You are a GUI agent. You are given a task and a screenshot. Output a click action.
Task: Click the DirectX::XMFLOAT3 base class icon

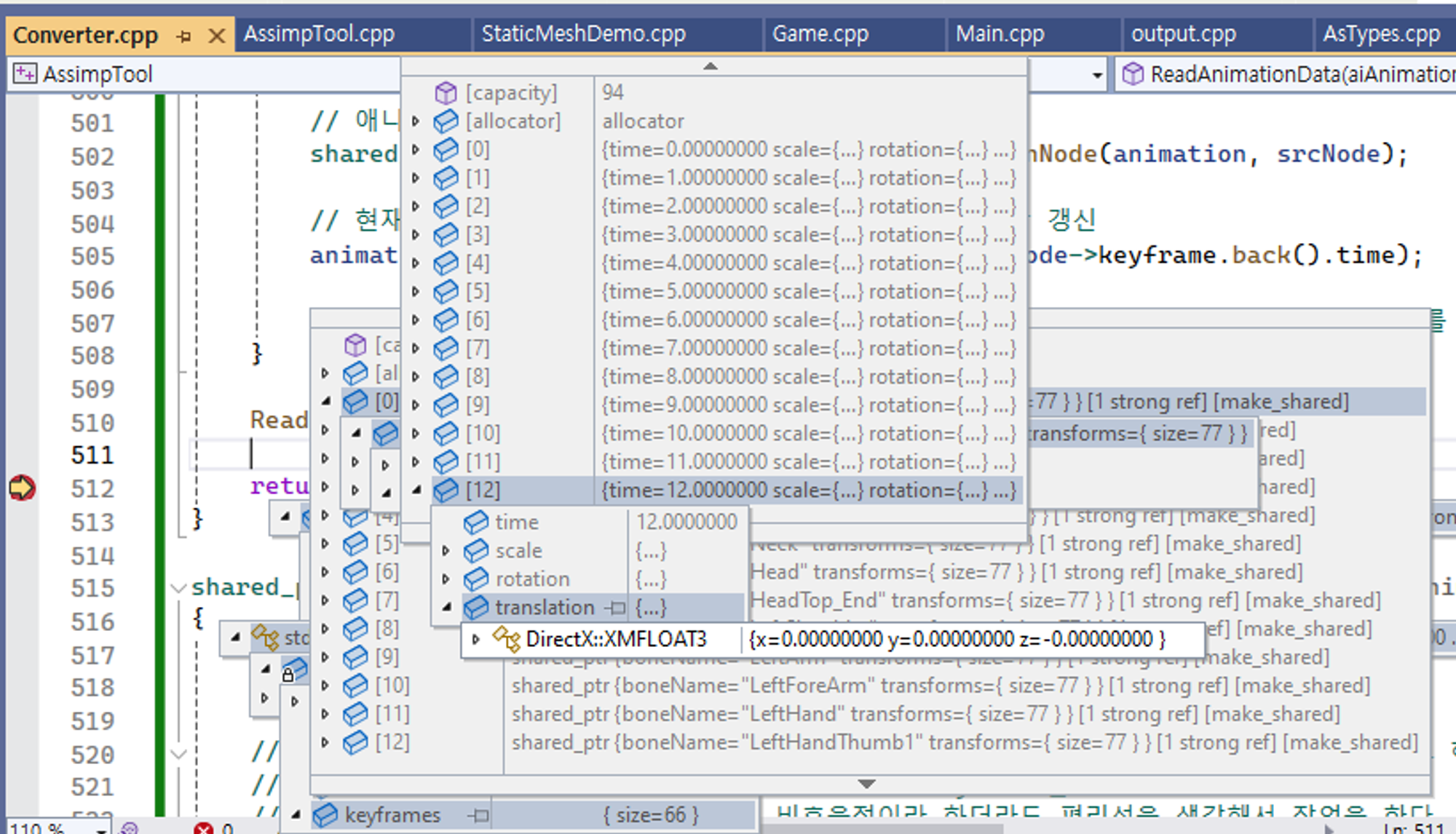[507, 639]
